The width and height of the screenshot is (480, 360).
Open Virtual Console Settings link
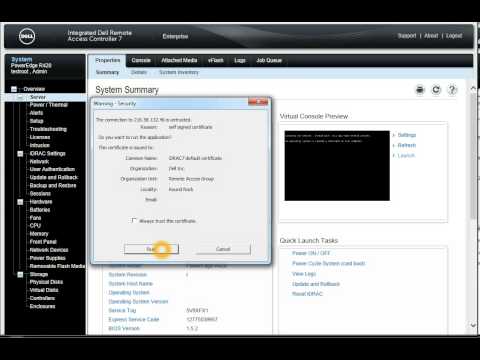[x=407, y=135]
